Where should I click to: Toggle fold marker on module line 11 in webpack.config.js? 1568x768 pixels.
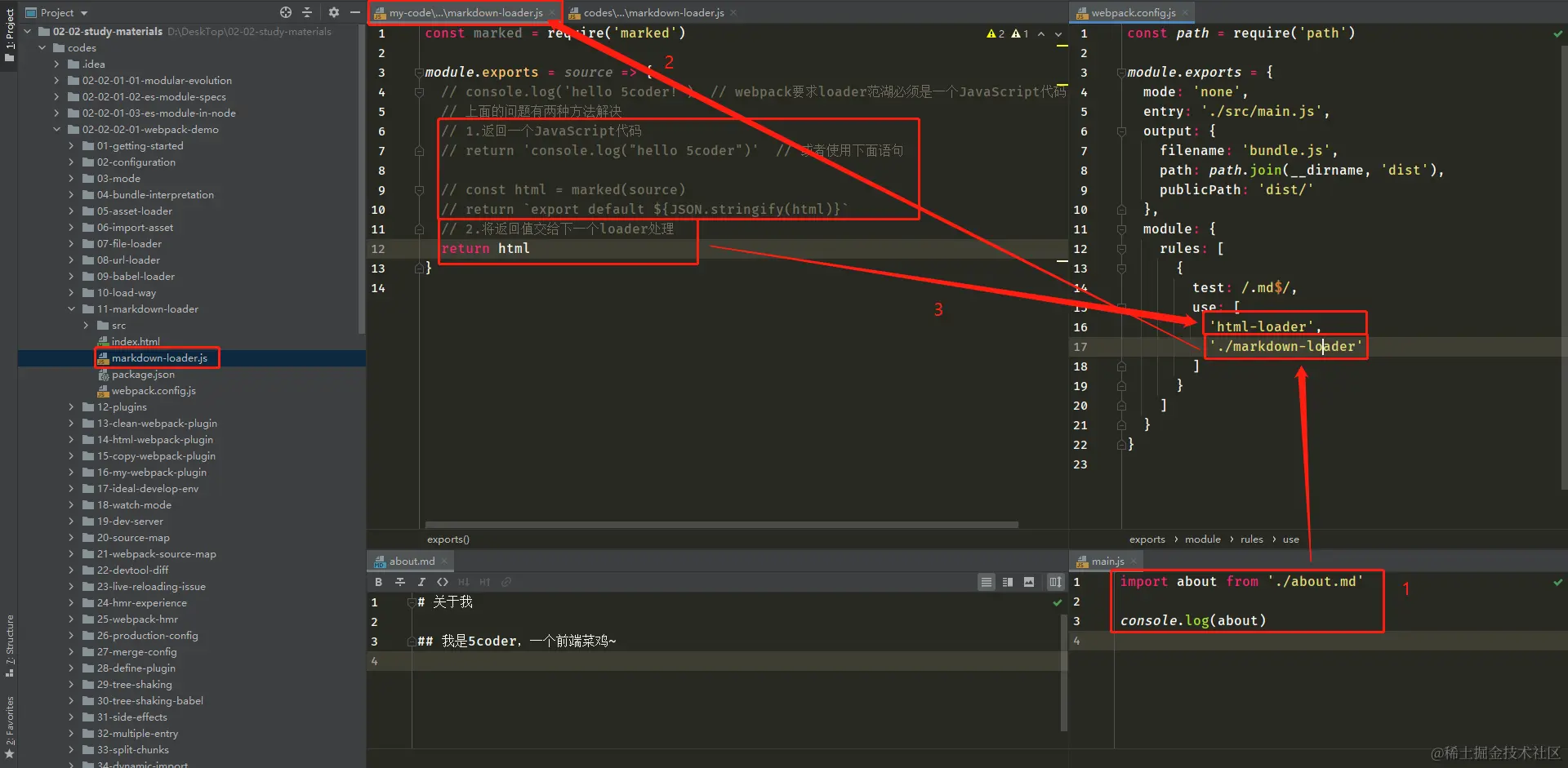pos(1121,229)
